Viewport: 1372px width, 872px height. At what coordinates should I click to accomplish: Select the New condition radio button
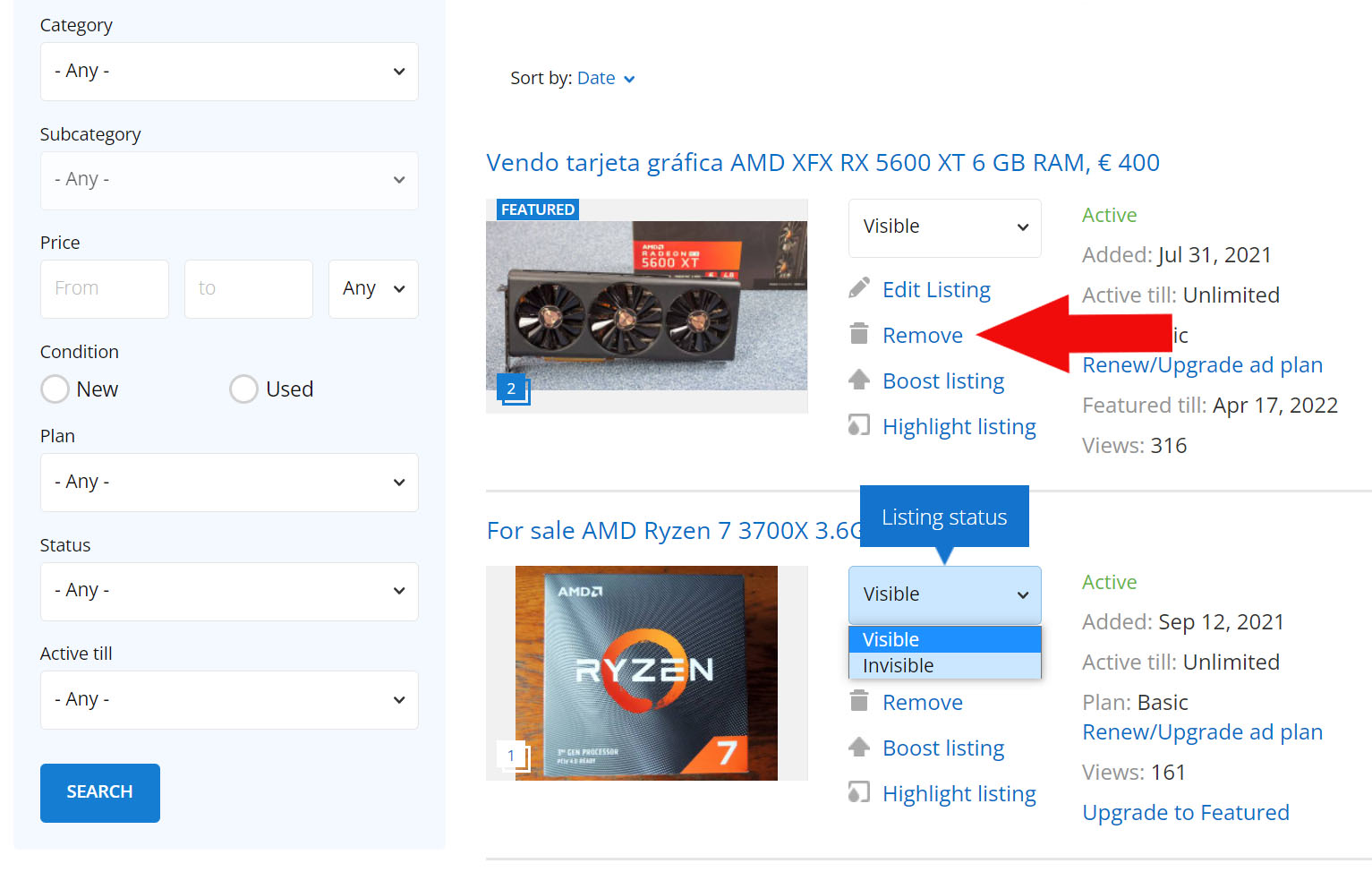point(55,389)
